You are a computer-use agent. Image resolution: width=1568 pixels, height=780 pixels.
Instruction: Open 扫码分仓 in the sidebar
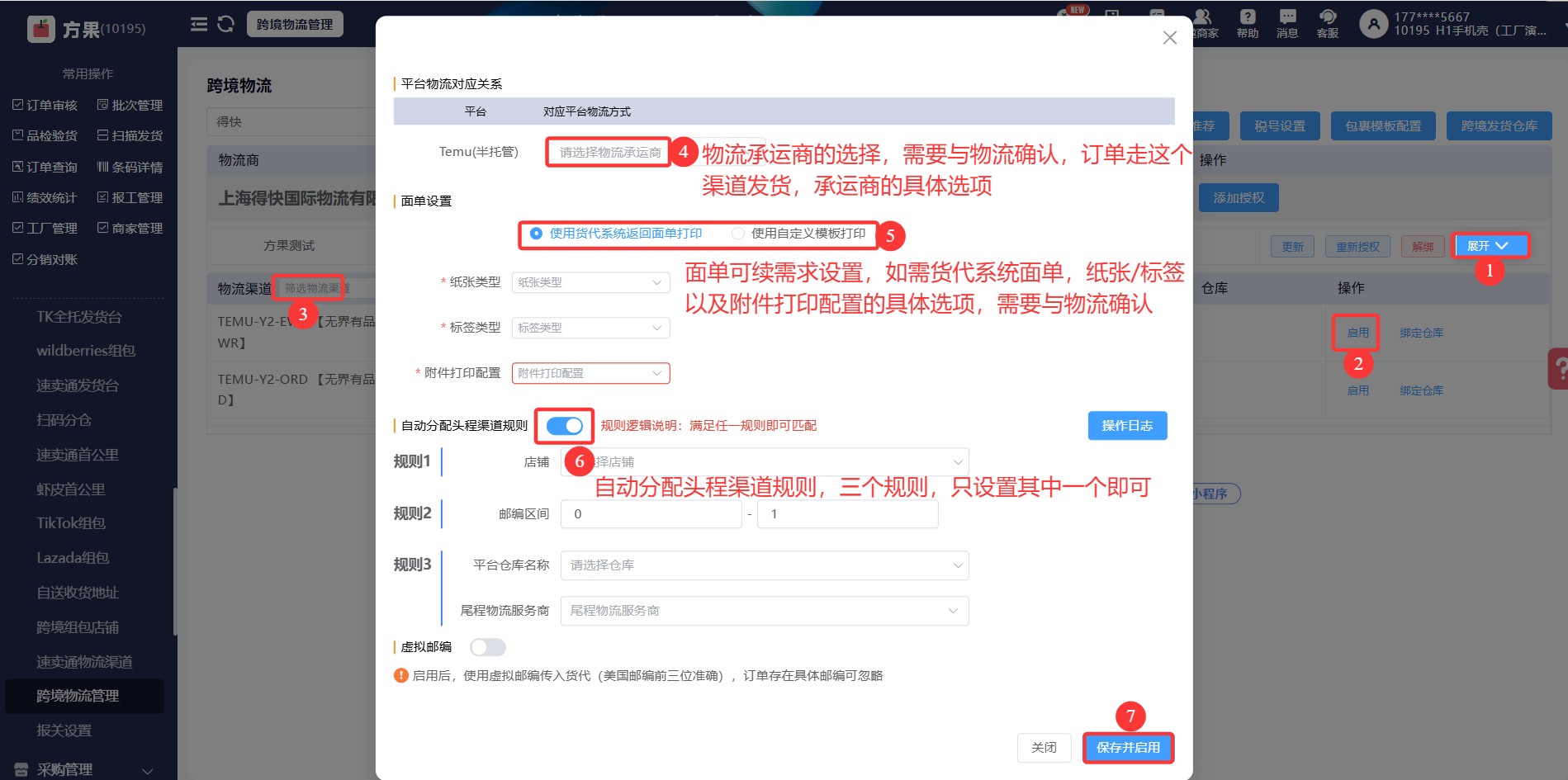[64, 420]
